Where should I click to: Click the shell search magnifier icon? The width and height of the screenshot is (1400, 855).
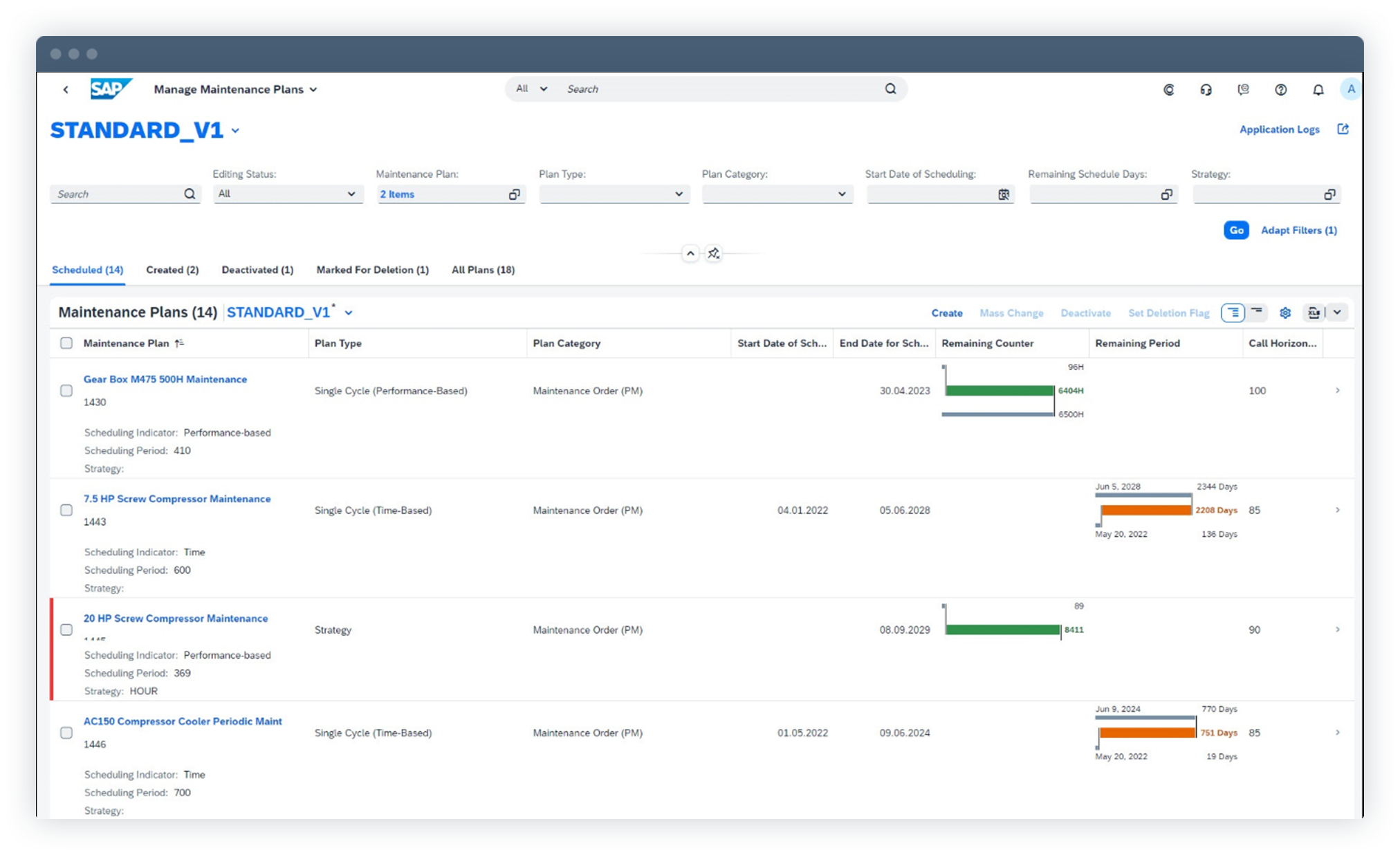tap(890, 89)
